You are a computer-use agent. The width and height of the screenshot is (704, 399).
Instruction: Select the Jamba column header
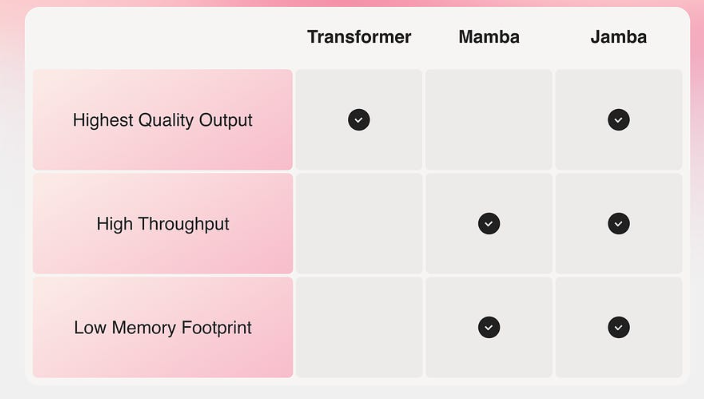(x=618, y=37)
